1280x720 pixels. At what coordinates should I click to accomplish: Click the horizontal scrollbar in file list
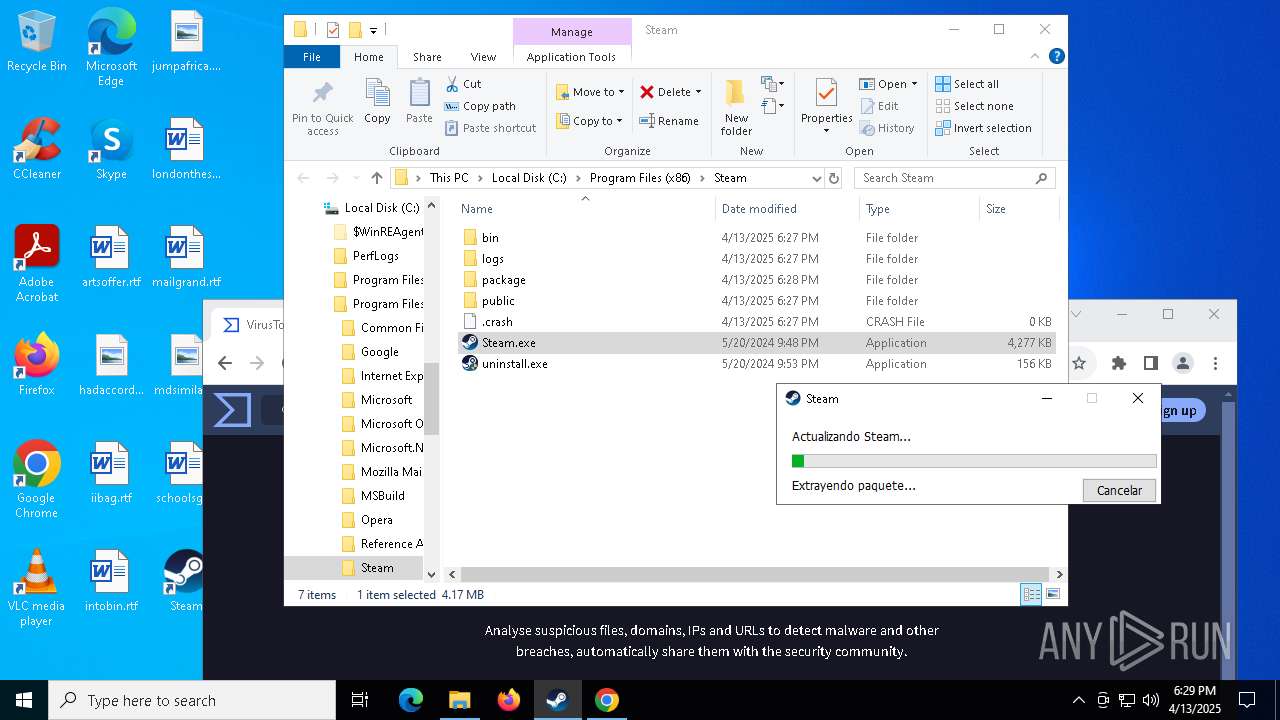click(755, 574)
